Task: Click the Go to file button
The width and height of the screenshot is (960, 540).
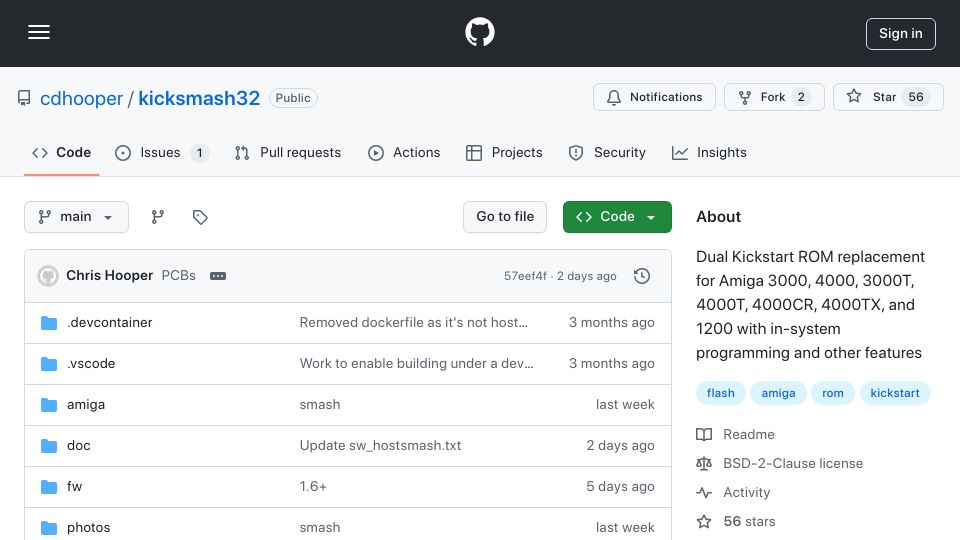Action: (x=504, y=217)
